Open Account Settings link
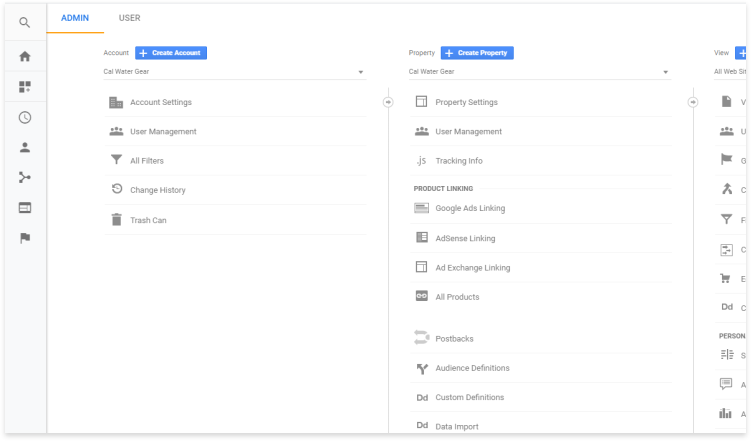 pos(161,102)
